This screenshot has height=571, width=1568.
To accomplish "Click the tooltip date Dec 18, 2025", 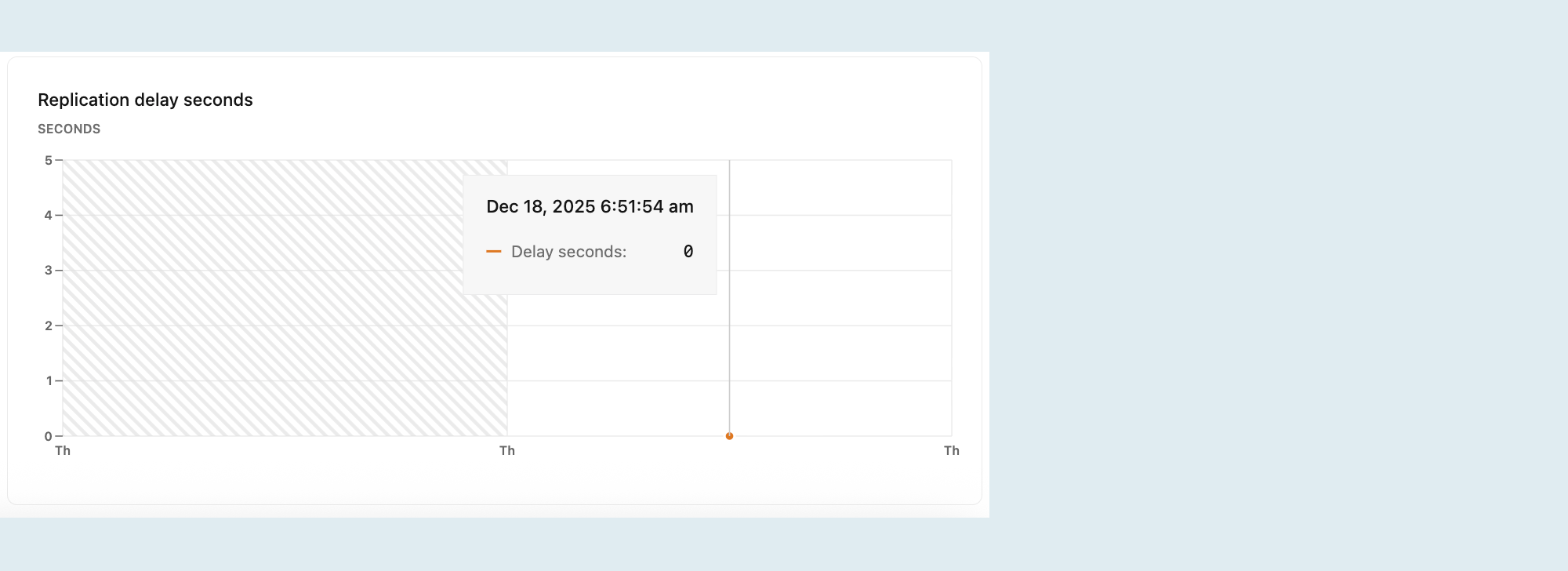I will click(x=541, y=206).
